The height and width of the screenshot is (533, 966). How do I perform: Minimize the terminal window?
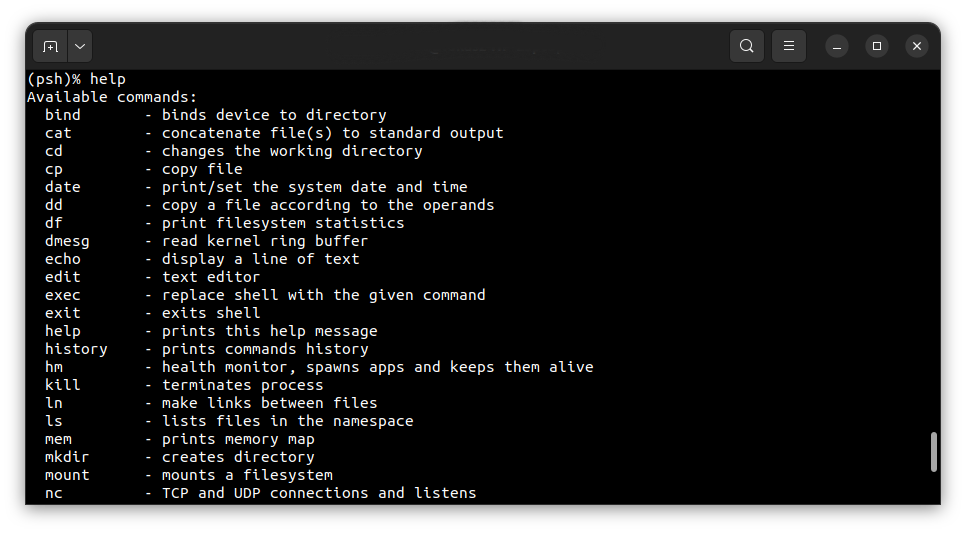[x=837, y=46]
